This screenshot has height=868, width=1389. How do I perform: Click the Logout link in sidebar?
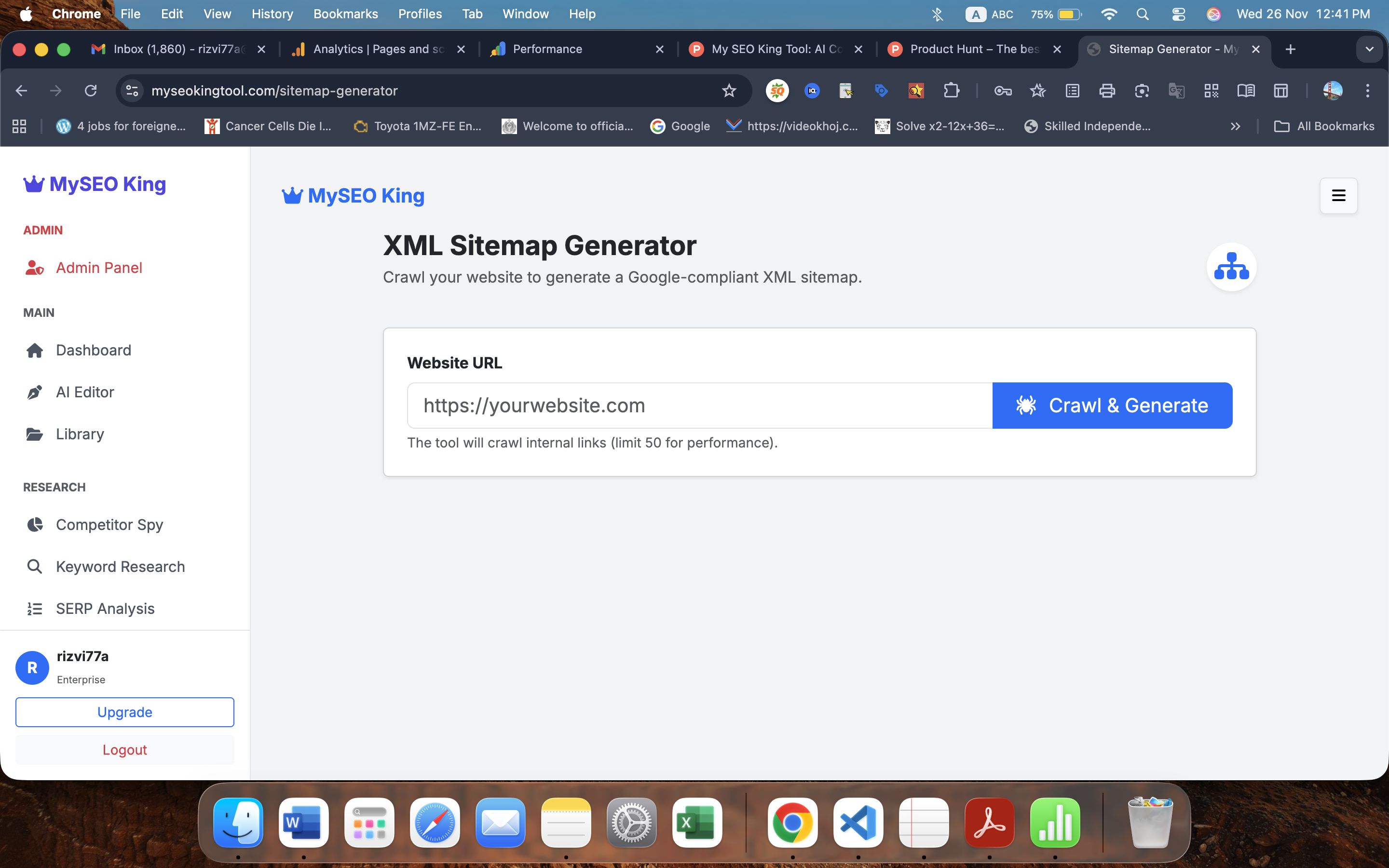point(124,749)
